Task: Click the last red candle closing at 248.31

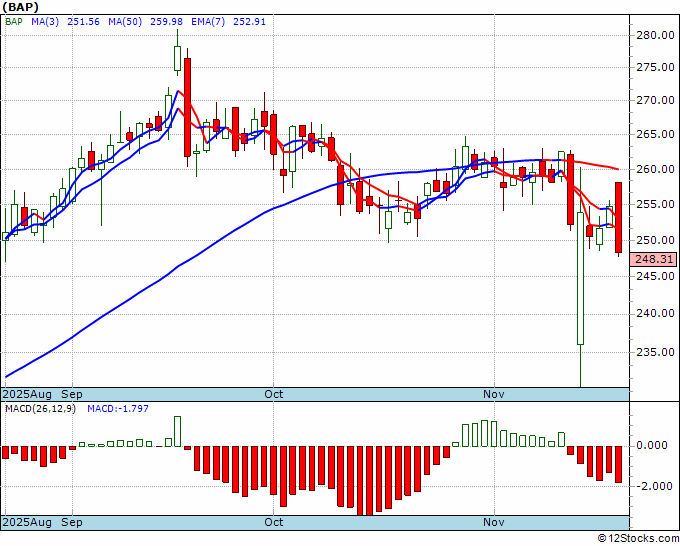Action: (618, 218)
